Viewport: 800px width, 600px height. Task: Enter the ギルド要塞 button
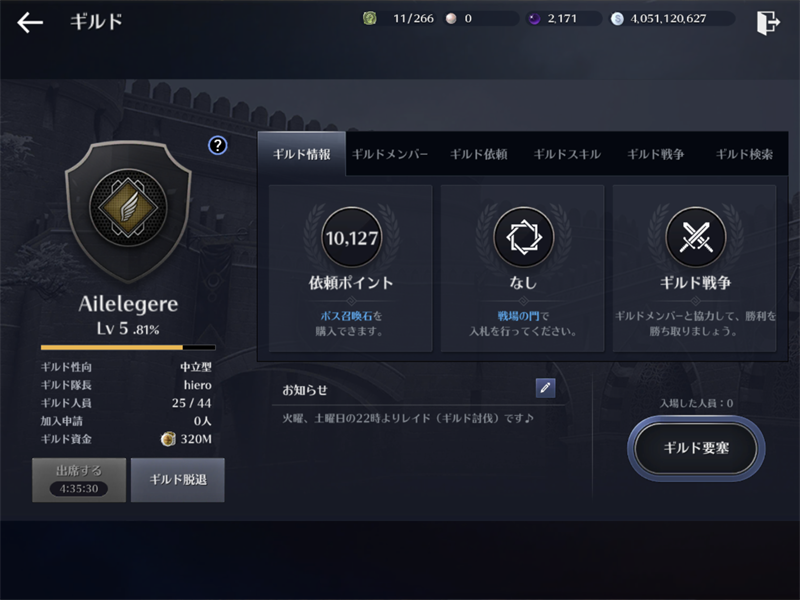(696, 448)
